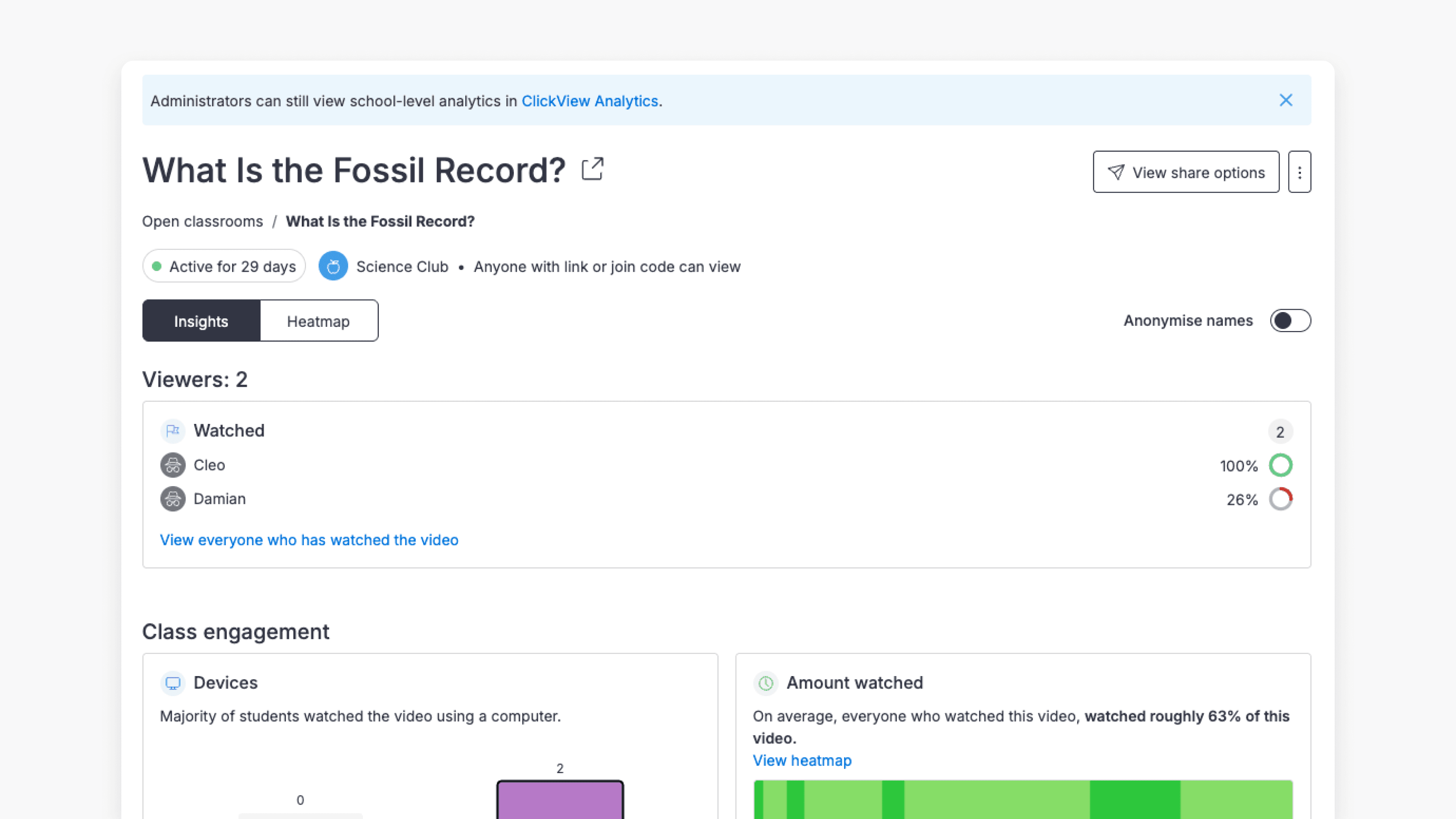This screenshot has width=1456, height=819.
Task: Click Damian's avatar icon
Action: (x=173, y=499)
